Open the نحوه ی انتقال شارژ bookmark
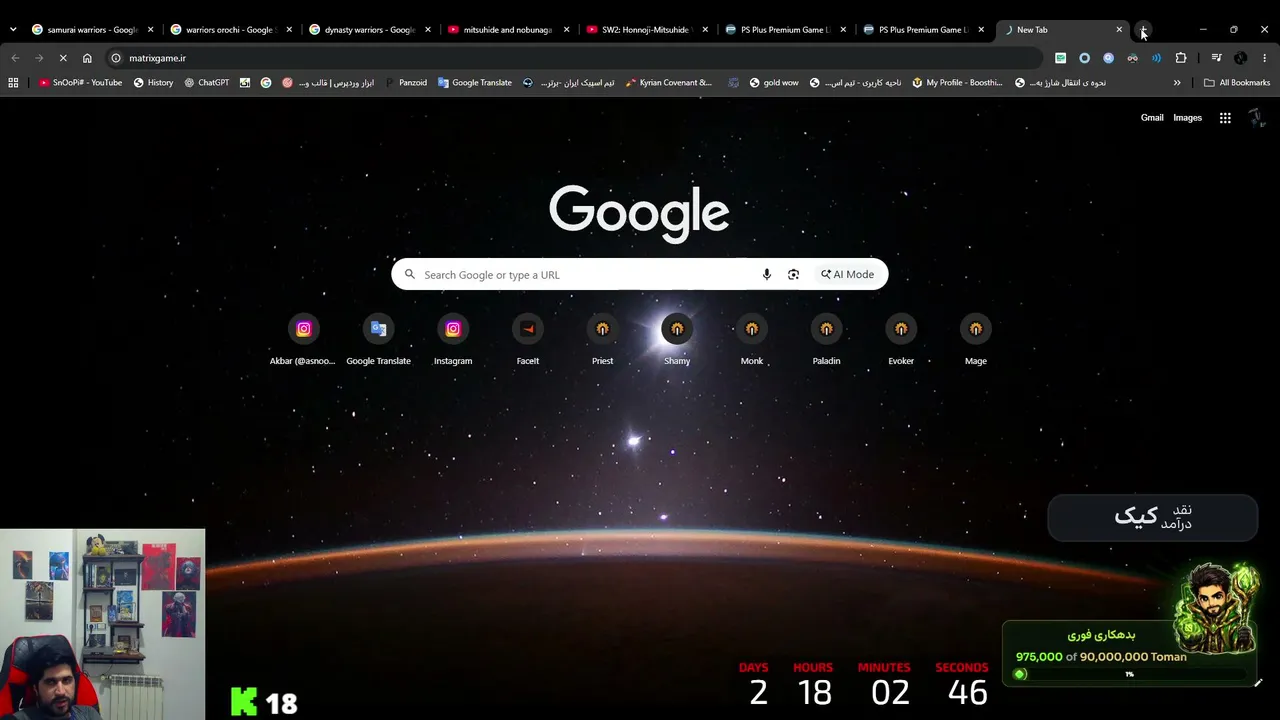 (1060, 83)
